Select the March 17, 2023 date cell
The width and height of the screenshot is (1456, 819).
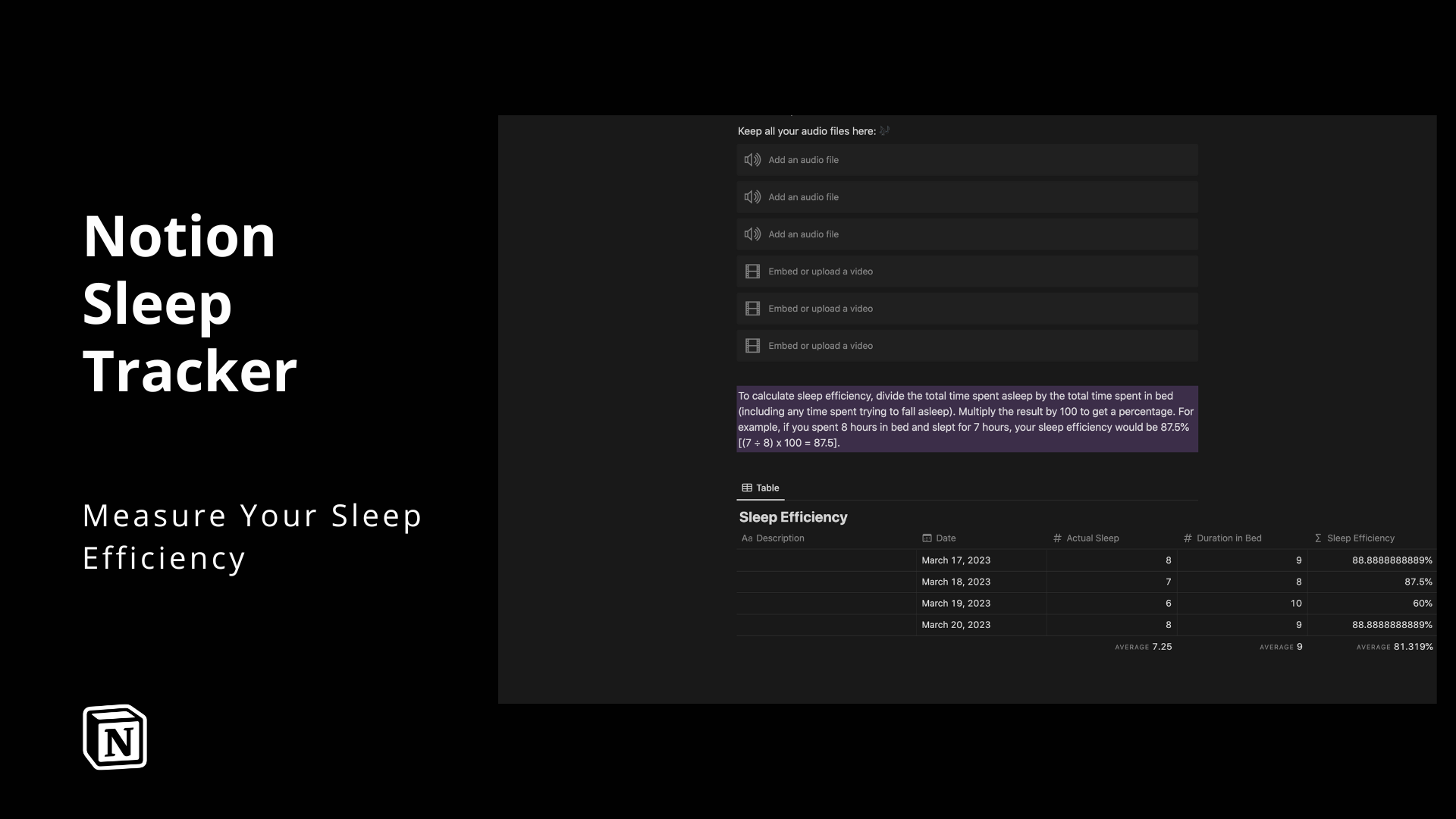(981, 560)
